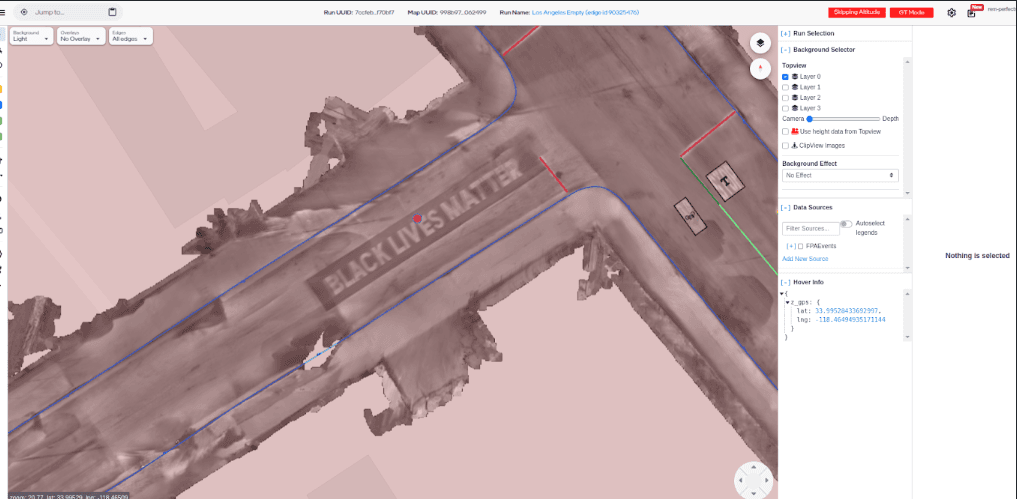Select the red point marker on the map
1017x499 pixels.
coord(418,219)
